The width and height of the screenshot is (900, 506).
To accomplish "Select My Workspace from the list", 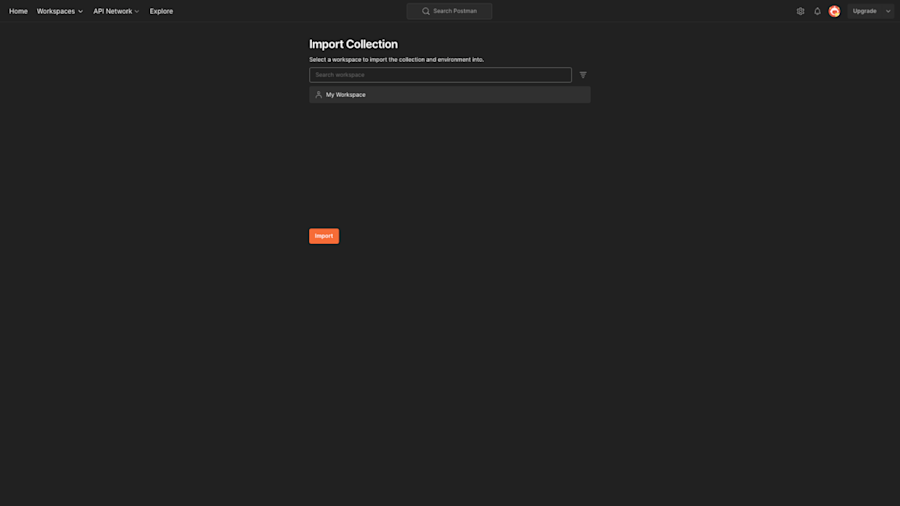I will pyautogui.click(x=449, y=95).
